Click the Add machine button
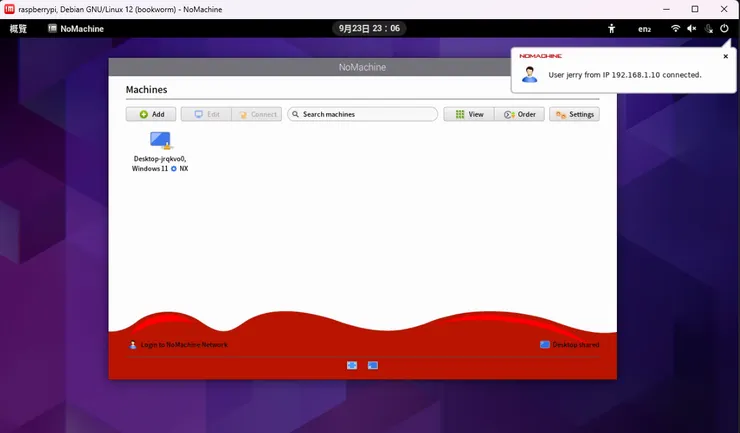 tap(151, 114)
